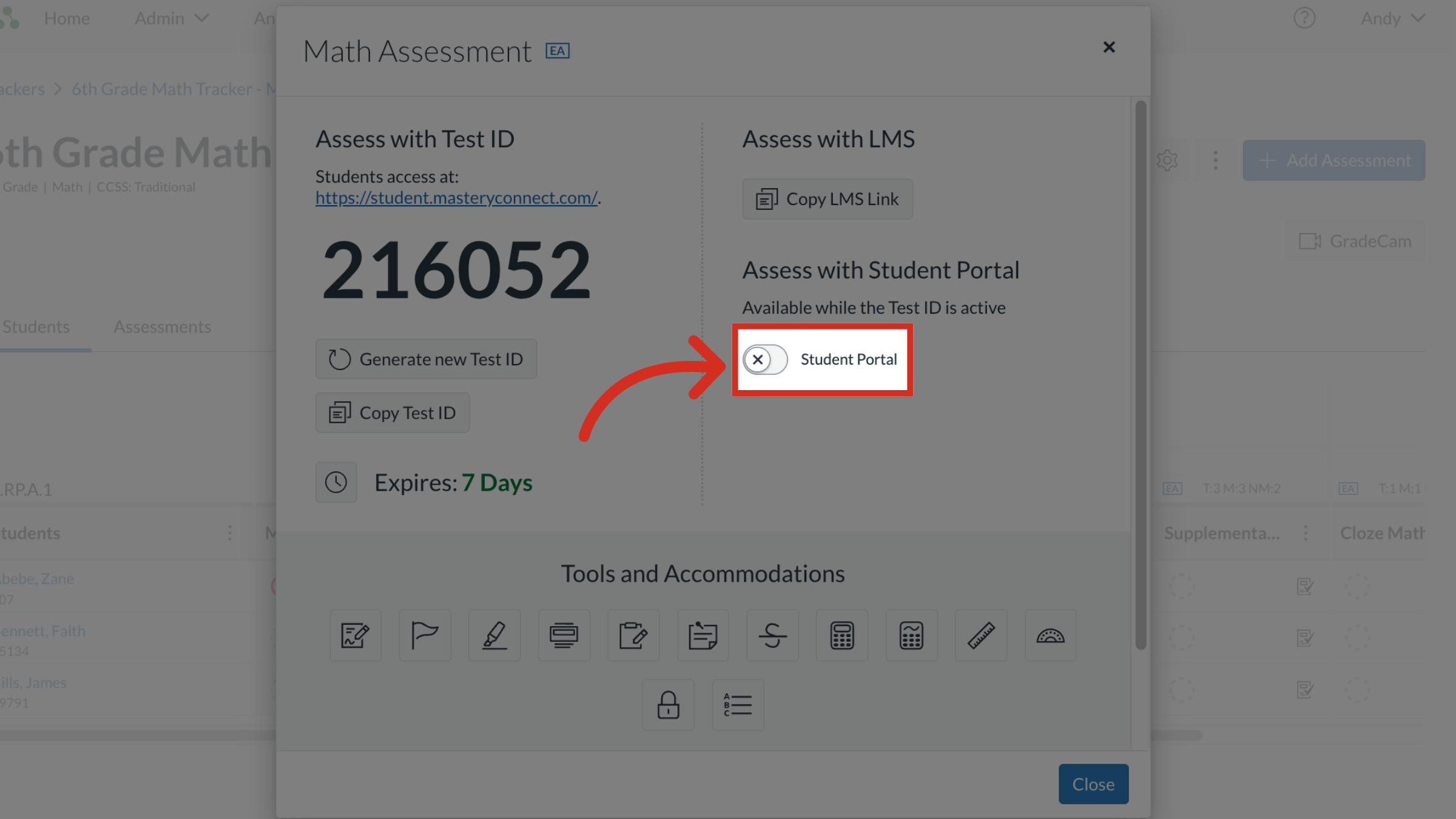Screen dimensions: 1456x819
Task: Click the EA icon beside T:1 M:1
Action: tap(1348, 489)
